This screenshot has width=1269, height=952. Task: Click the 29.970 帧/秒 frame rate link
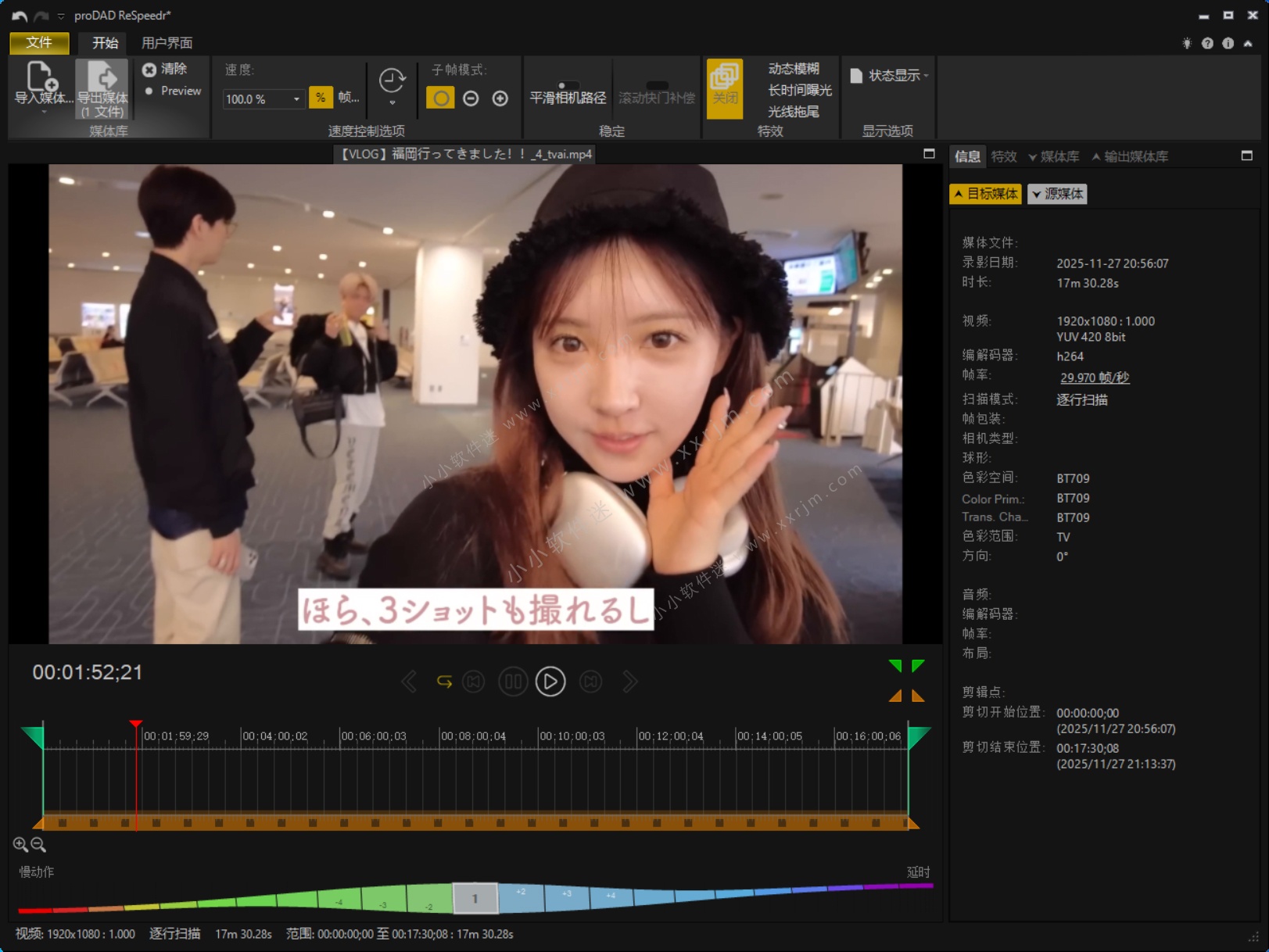[1094, 378]
